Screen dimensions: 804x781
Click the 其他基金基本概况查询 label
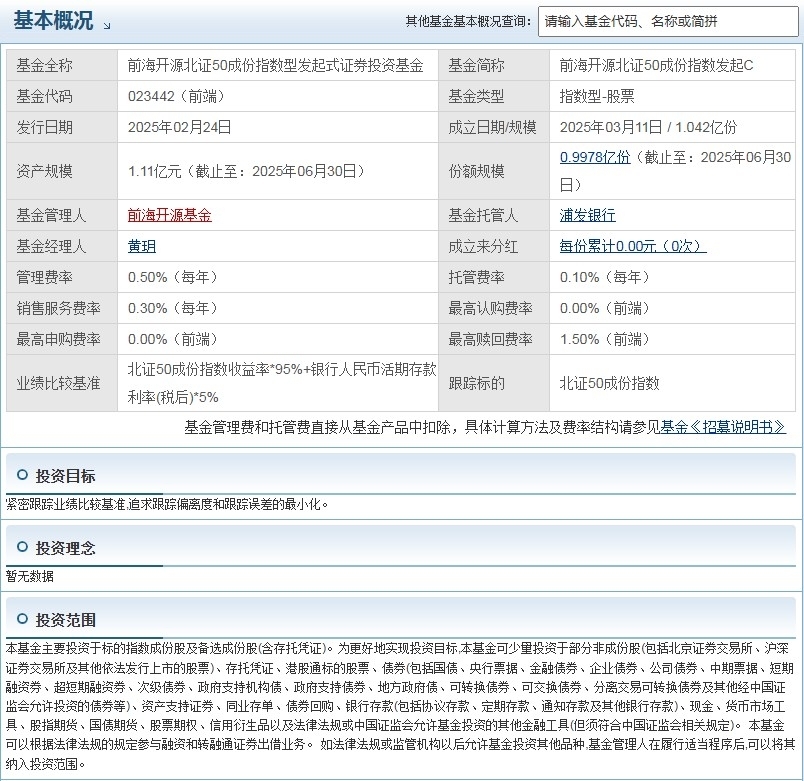[x=469, y=22]
